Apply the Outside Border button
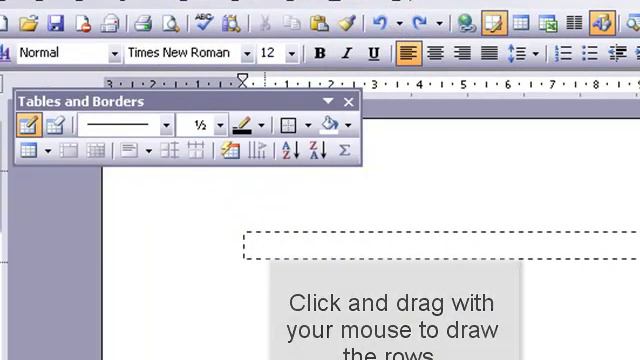Image resolution: width=640 pixels, height=360 pixels. (x=288, y=125)
